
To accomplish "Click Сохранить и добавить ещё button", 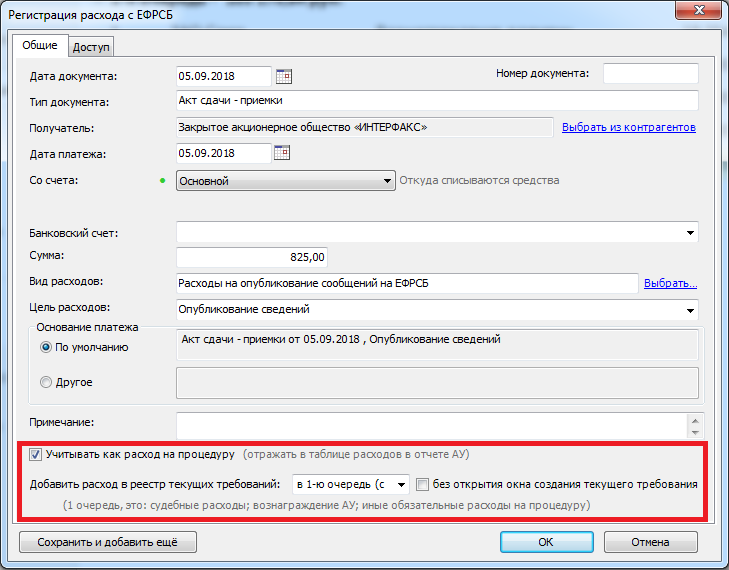I will point(107,542).
